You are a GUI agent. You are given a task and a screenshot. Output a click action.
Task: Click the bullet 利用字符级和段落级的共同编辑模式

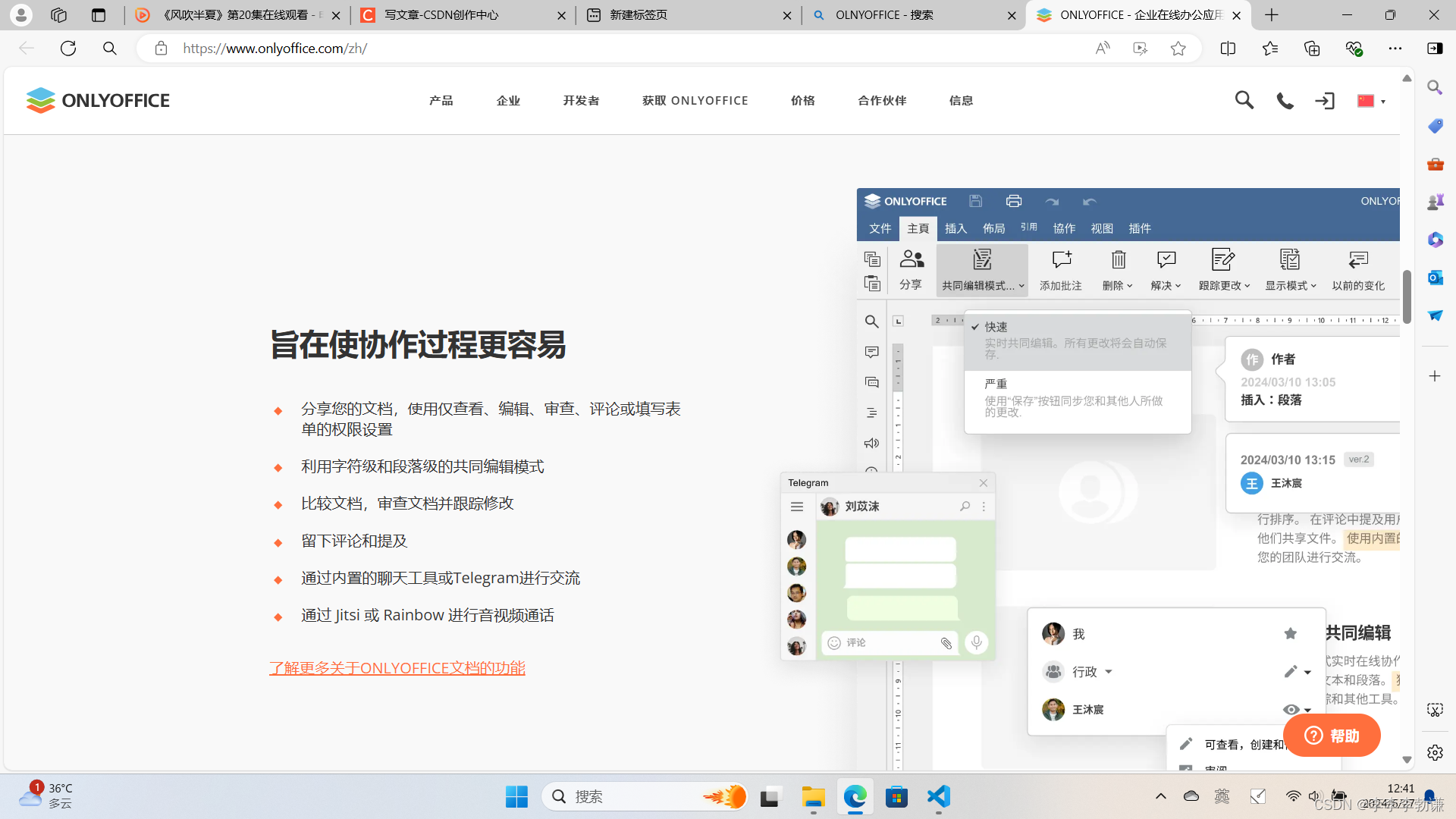[x=422, y=466]
